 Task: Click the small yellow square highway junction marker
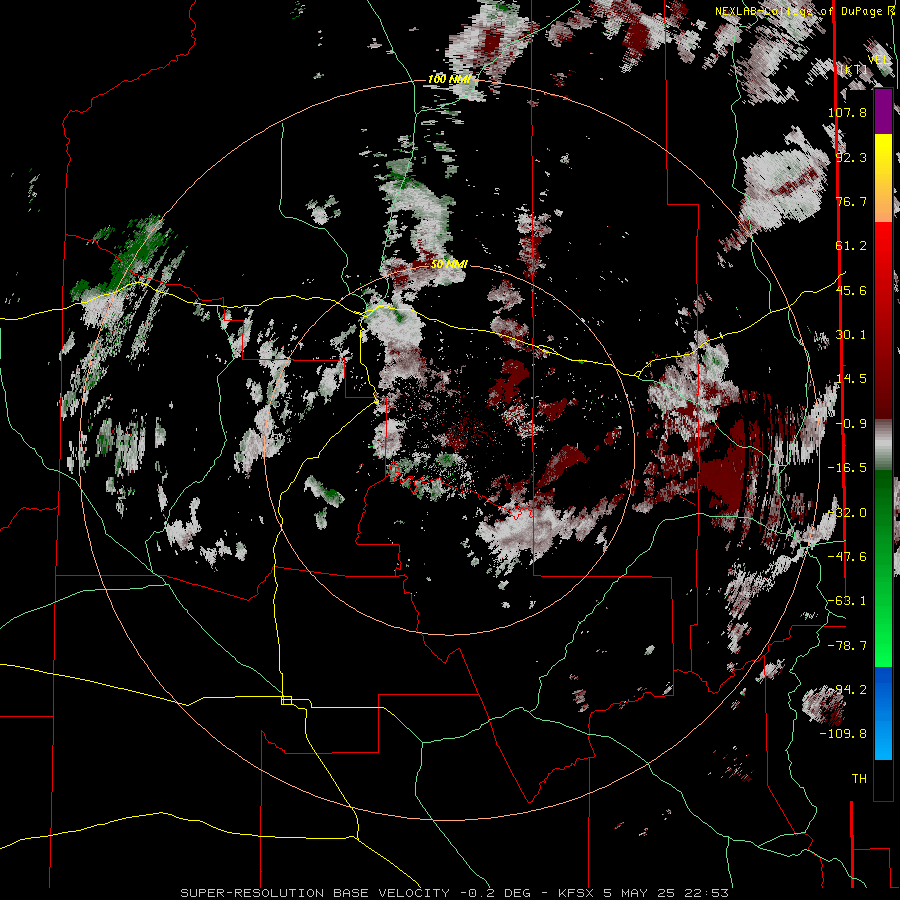286,700
